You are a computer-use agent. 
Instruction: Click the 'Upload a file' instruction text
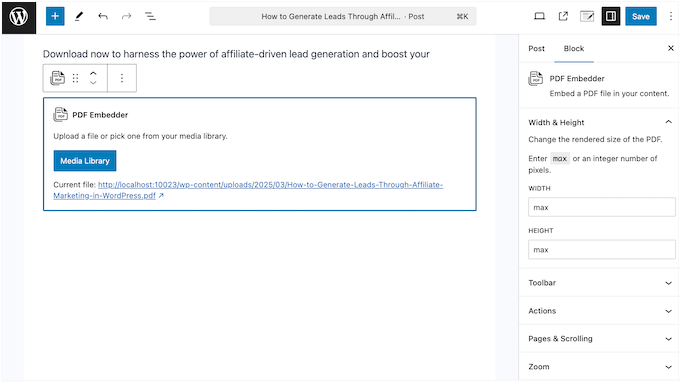(140, 136)
